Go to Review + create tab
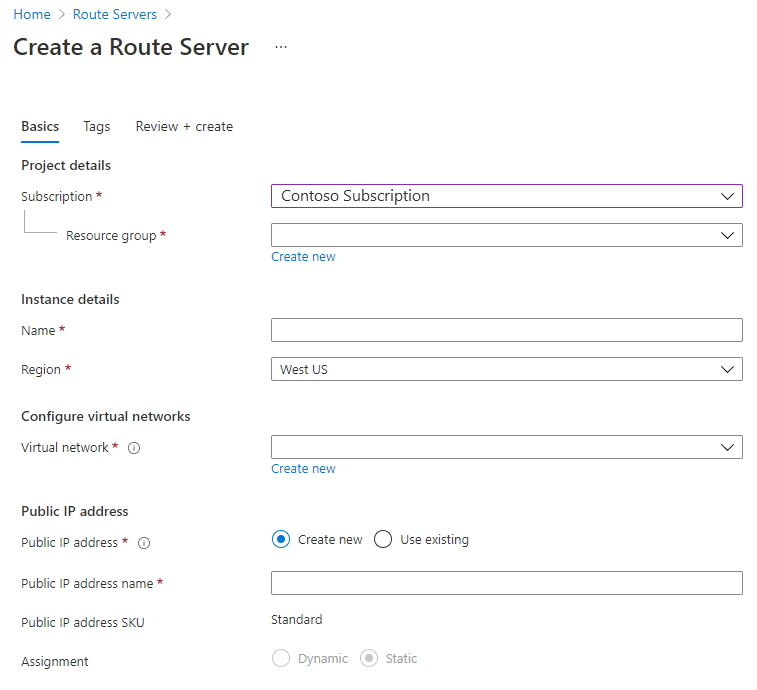 click(184, 127)
